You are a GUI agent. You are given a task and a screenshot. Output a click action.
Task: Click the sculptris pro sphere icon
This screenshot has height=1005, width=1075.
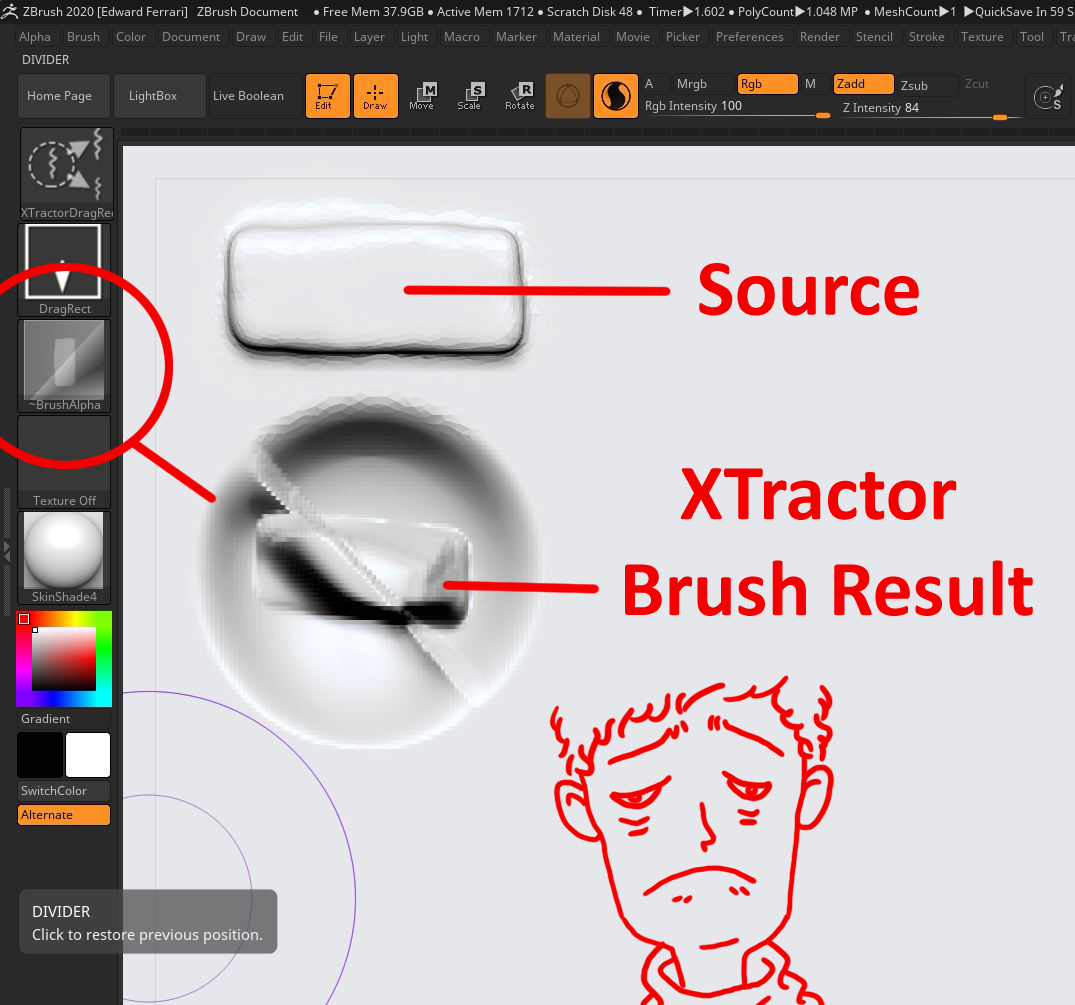(568, 96)
